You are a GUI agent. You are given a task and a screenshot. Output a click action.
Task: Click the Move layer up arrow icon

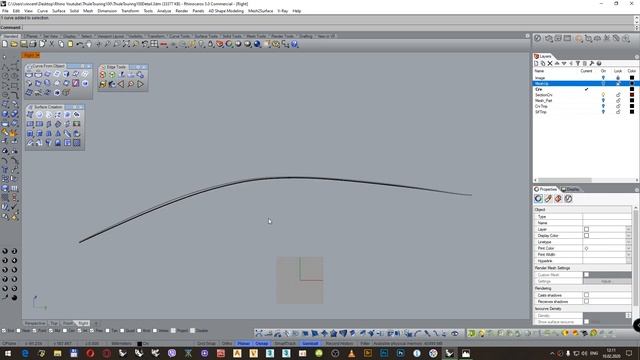click(557, 63)
